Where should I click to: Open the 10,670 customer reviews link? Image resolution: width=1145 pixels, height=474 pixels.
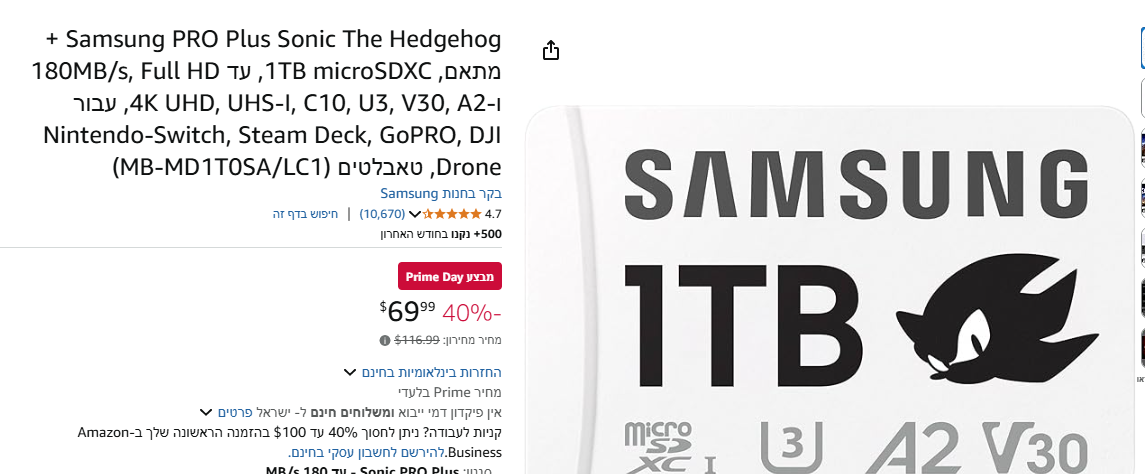pos(382,214)
